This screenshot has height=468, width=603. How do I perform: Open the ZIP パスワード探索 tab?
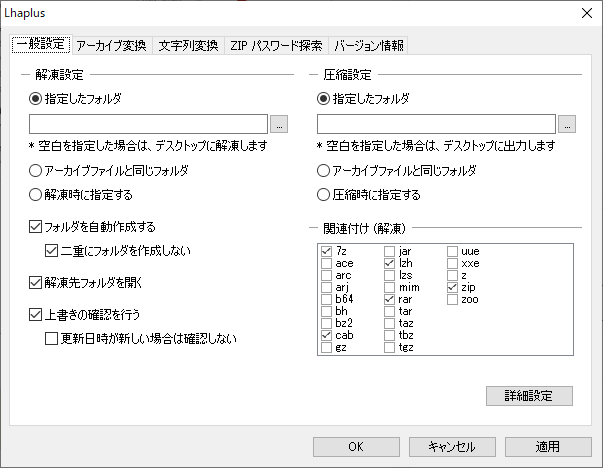point(276,45)
